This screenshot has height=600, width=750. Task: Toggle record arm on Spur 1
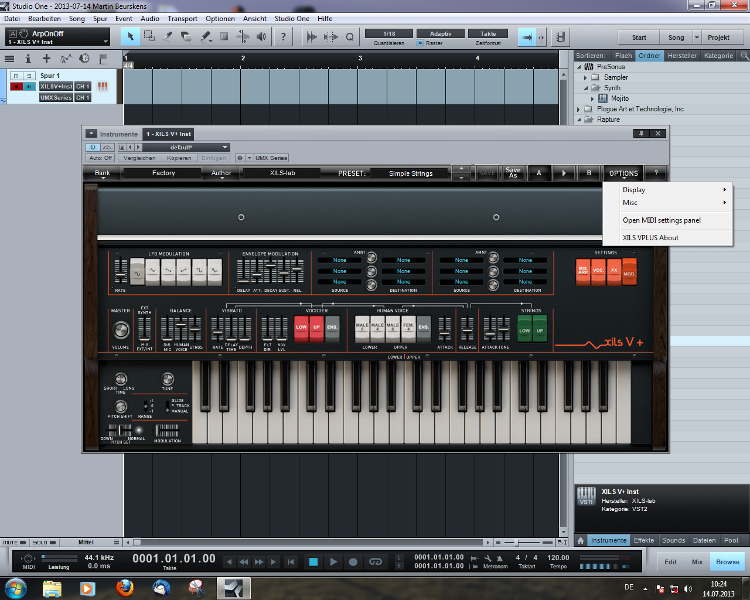16,87
